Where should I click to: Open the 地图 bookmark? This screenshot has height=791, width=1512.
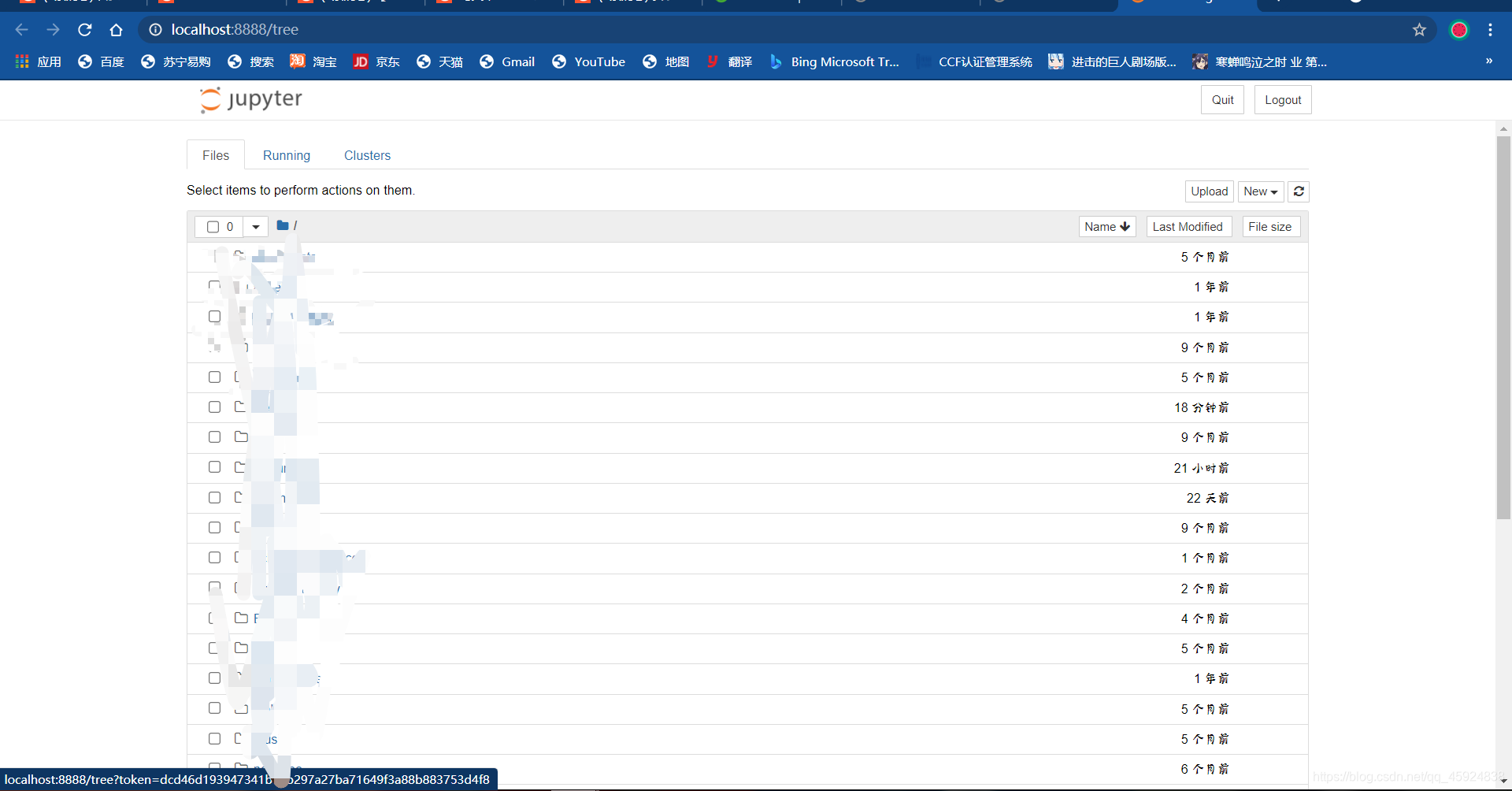coord(666,61)
